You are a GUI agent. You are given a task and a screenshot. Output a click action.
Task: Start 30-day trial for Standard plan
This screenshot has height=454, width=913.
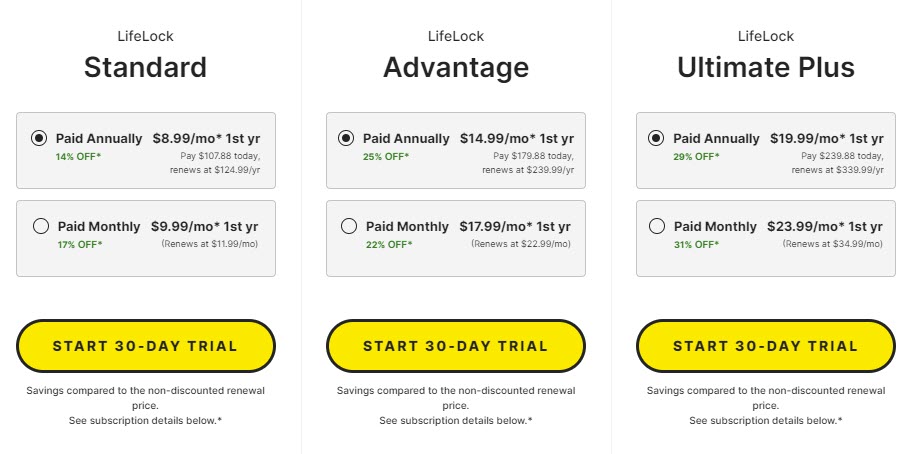[146, 346]
